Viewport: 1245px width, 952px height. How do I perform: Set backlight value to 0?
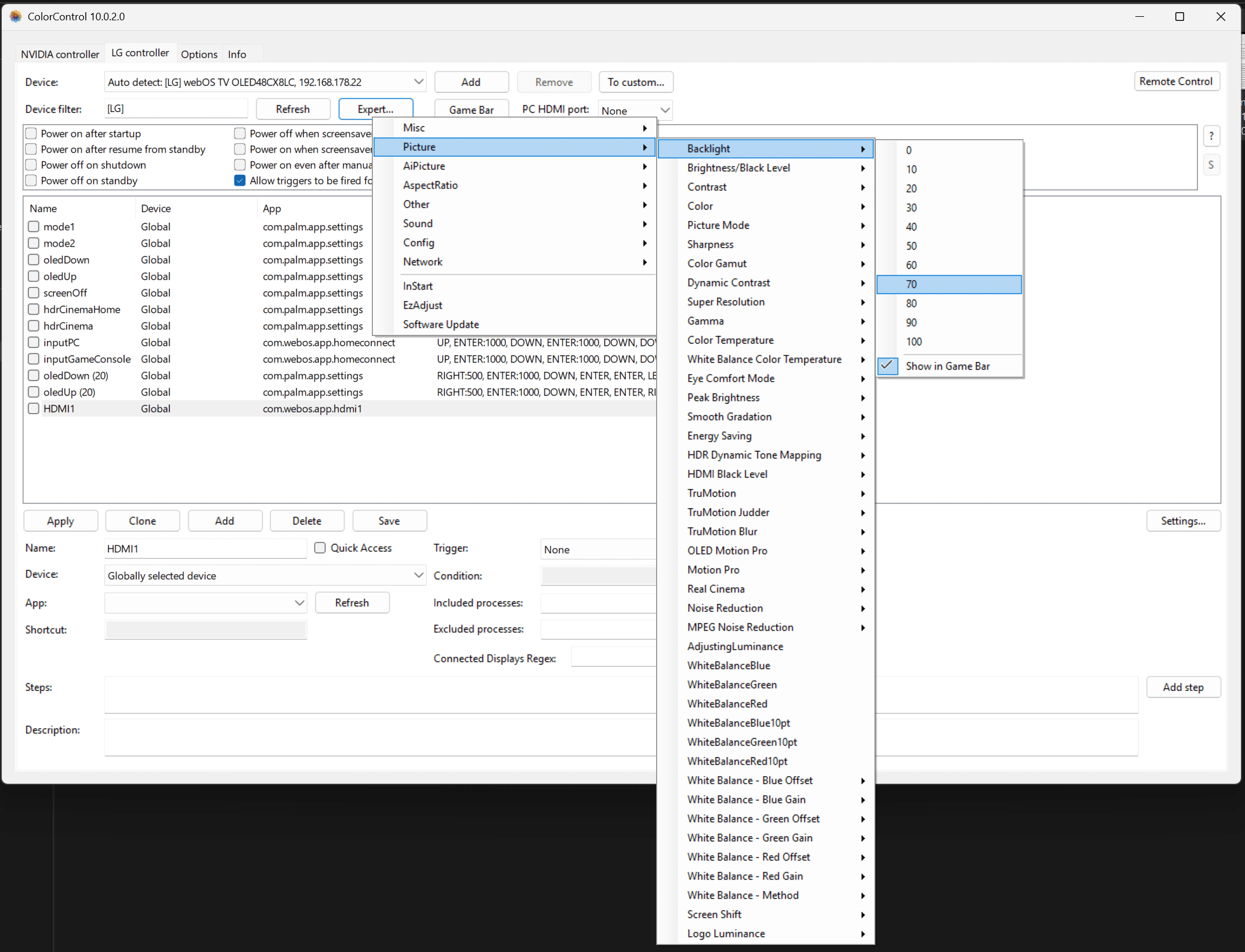tap(949, 150)
